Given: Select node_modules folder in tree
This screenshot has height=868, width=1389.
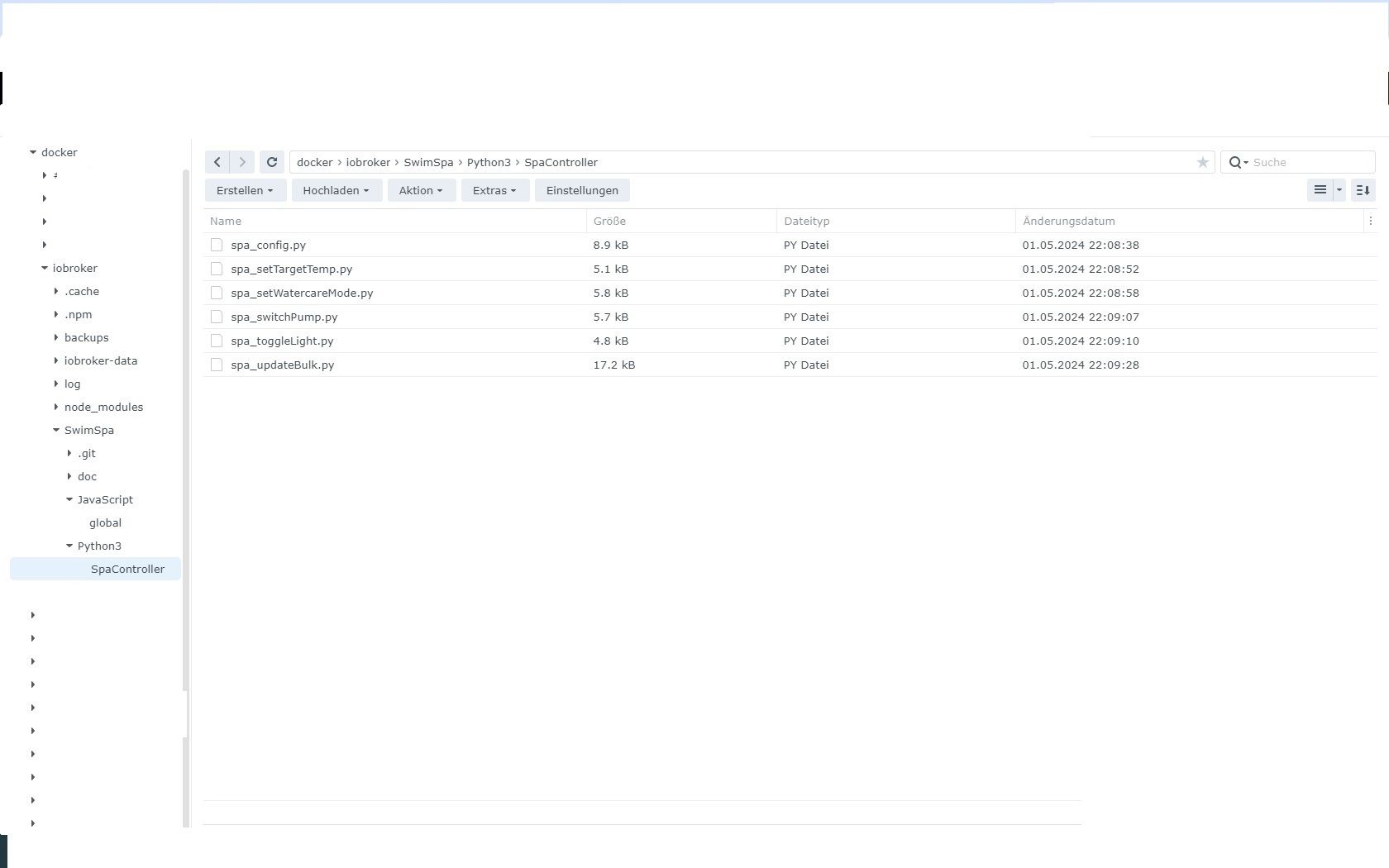Looking at the screenshot, I should [103, 407].
